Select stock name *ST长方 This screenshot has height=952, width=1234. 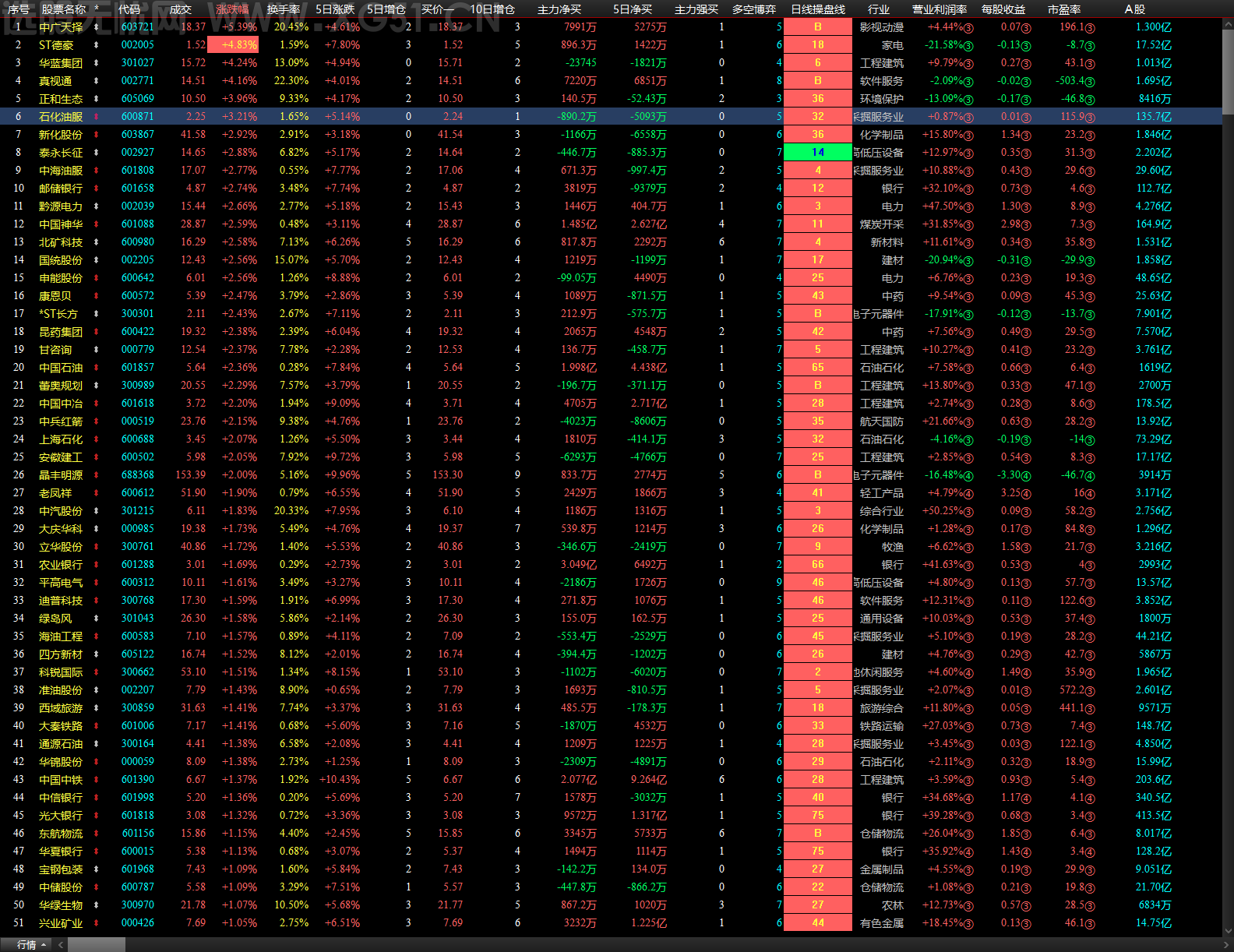[x=58, y=314]
